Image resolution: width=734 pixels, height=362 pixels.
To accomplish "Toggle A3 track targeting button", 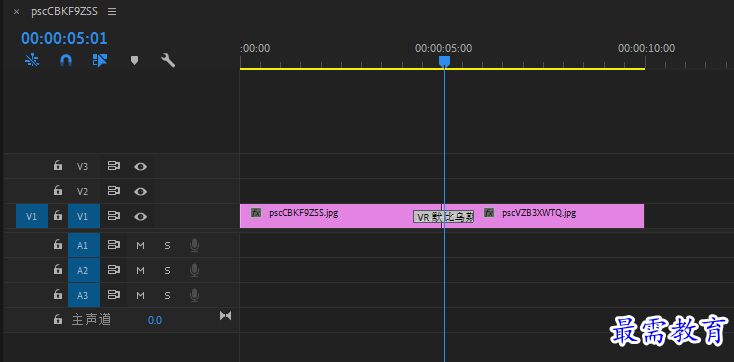I will [x=84, y=295].
